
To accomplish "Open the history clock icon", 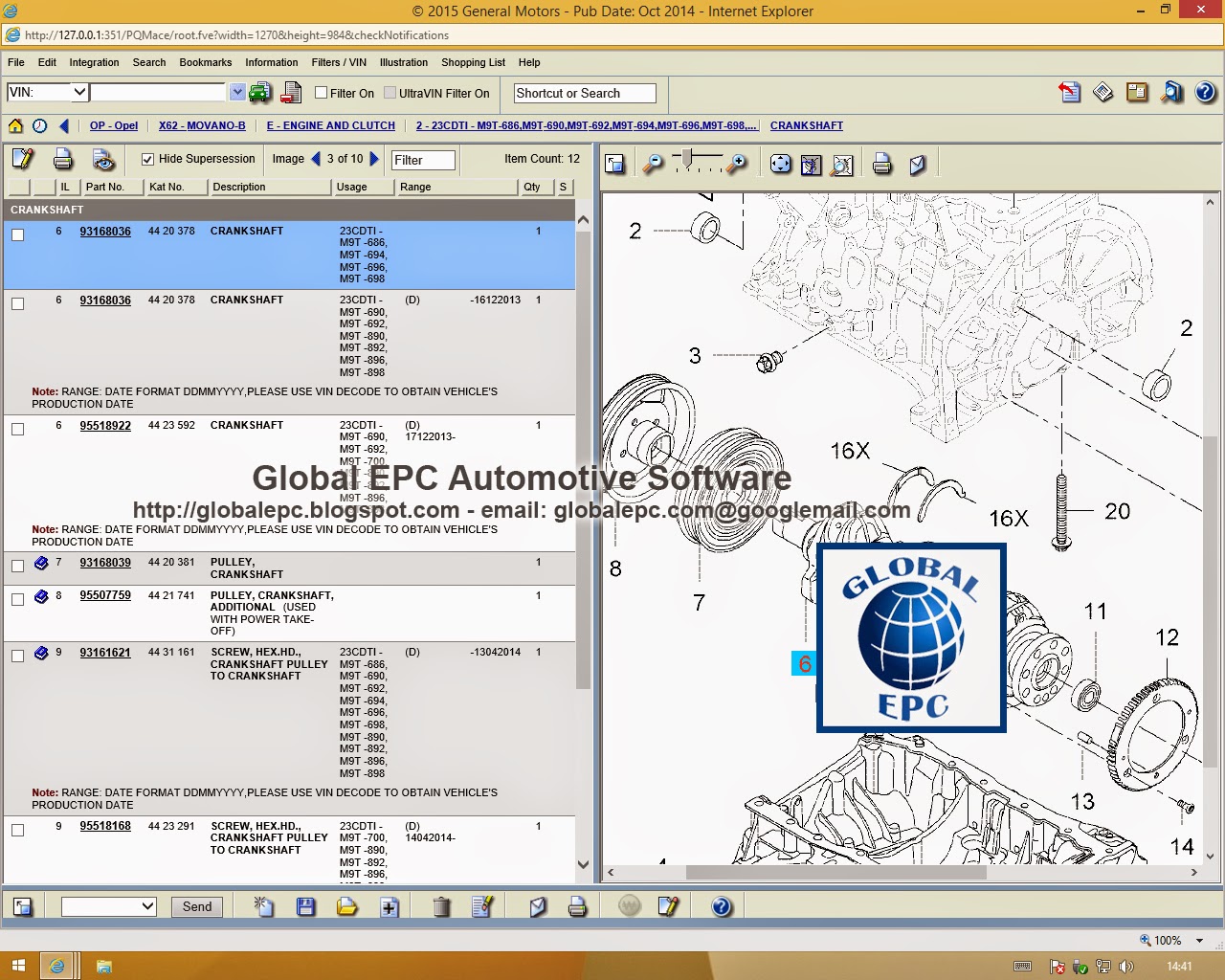I will coord(39,125).
